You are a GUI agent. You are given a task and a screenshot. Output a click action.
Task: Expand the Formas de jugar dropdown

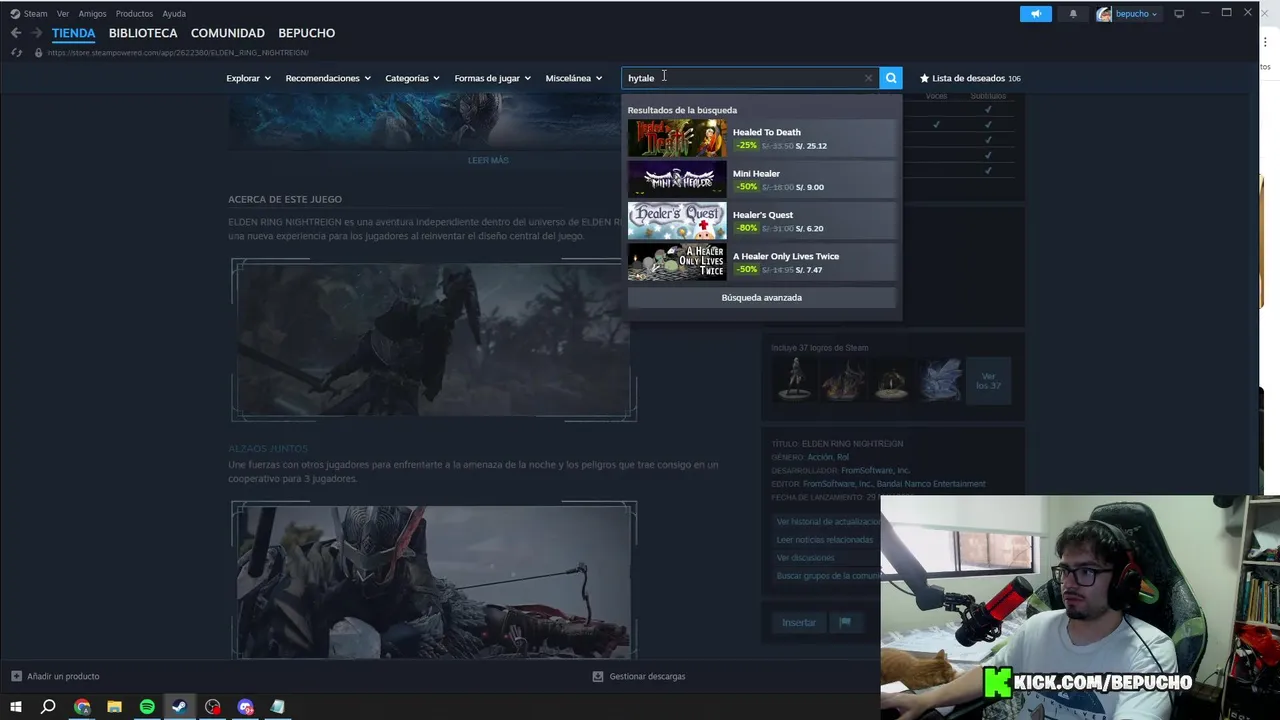pyautogui.click(x=492, y=78)
